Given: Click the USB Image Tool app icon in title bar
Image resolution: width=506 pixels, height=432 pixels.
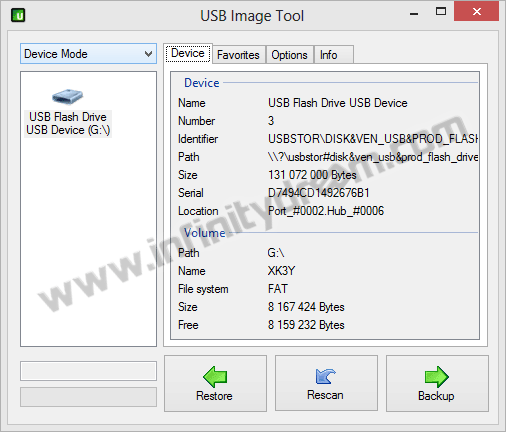Looking at the screenshot, I should tap(18, 15).
